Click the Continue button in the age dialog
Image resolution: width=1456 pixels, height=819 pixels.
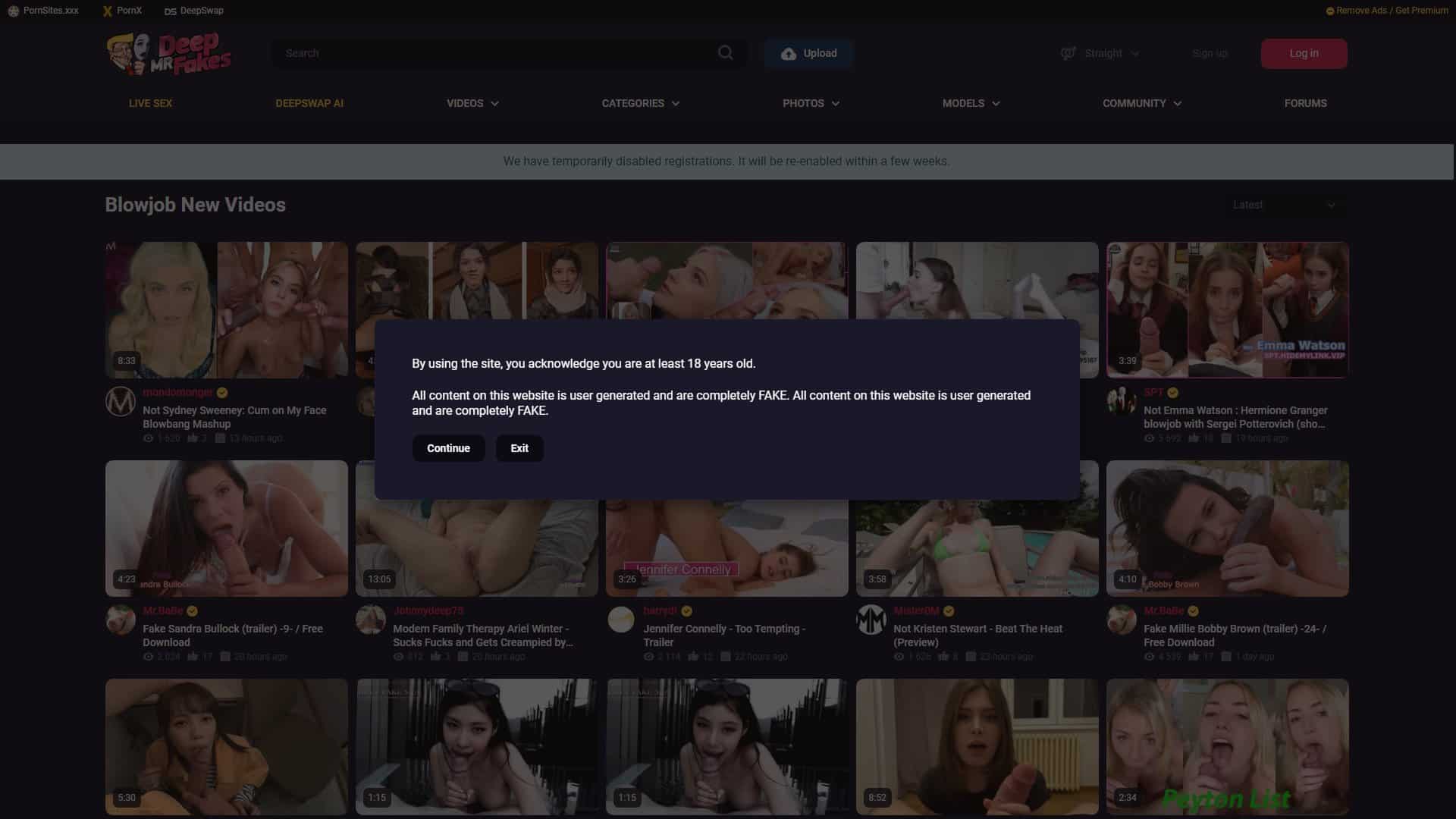tap(448, 448)
